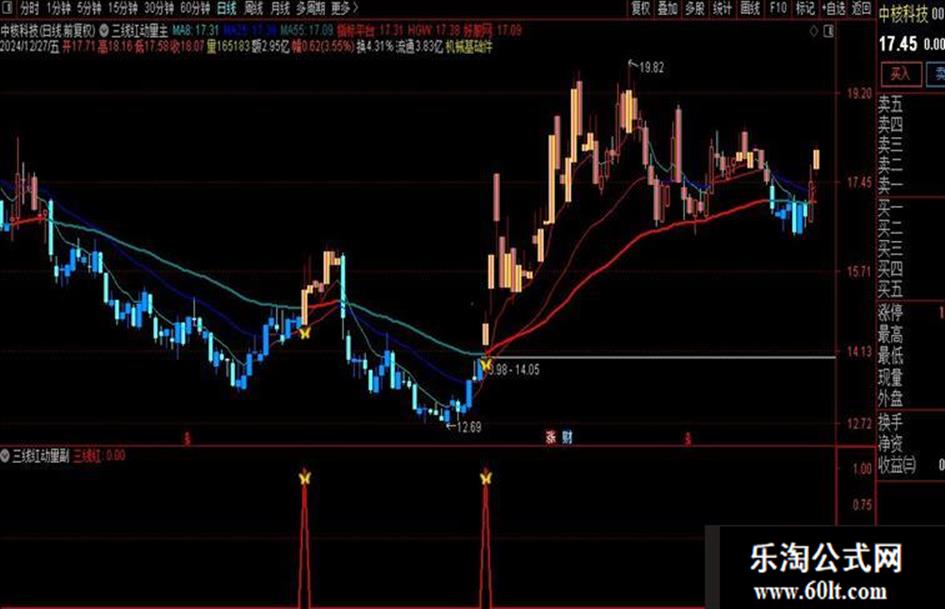Select the 30分钟 period tab
Viewport: 945px width, 609px height.
point(159,8)
